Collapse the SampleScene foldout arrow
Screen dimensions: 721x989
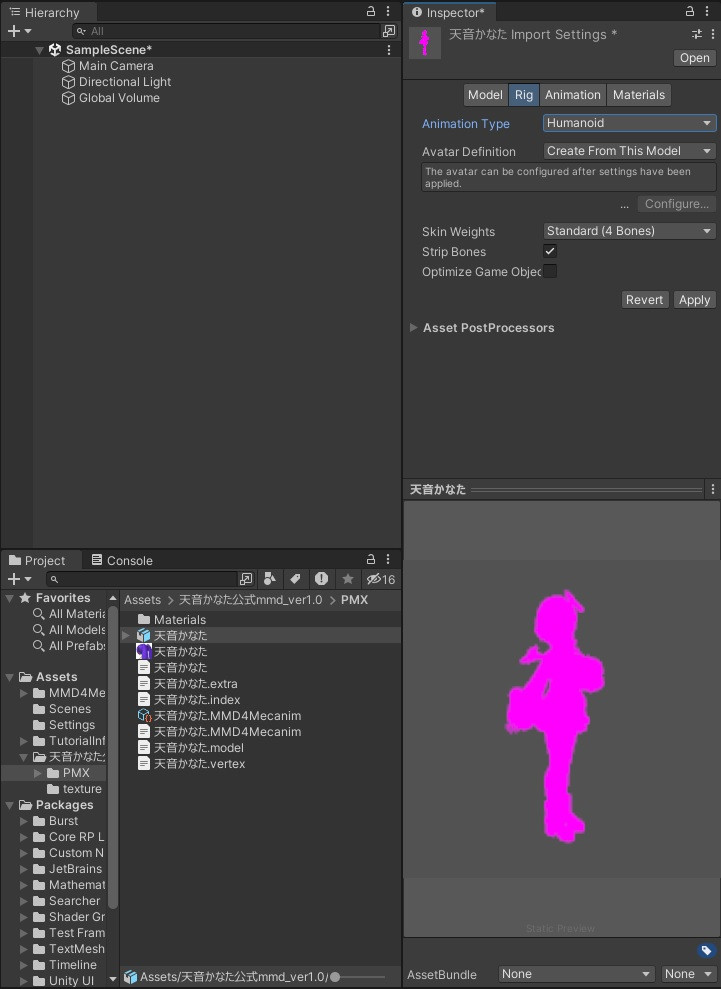40,50
